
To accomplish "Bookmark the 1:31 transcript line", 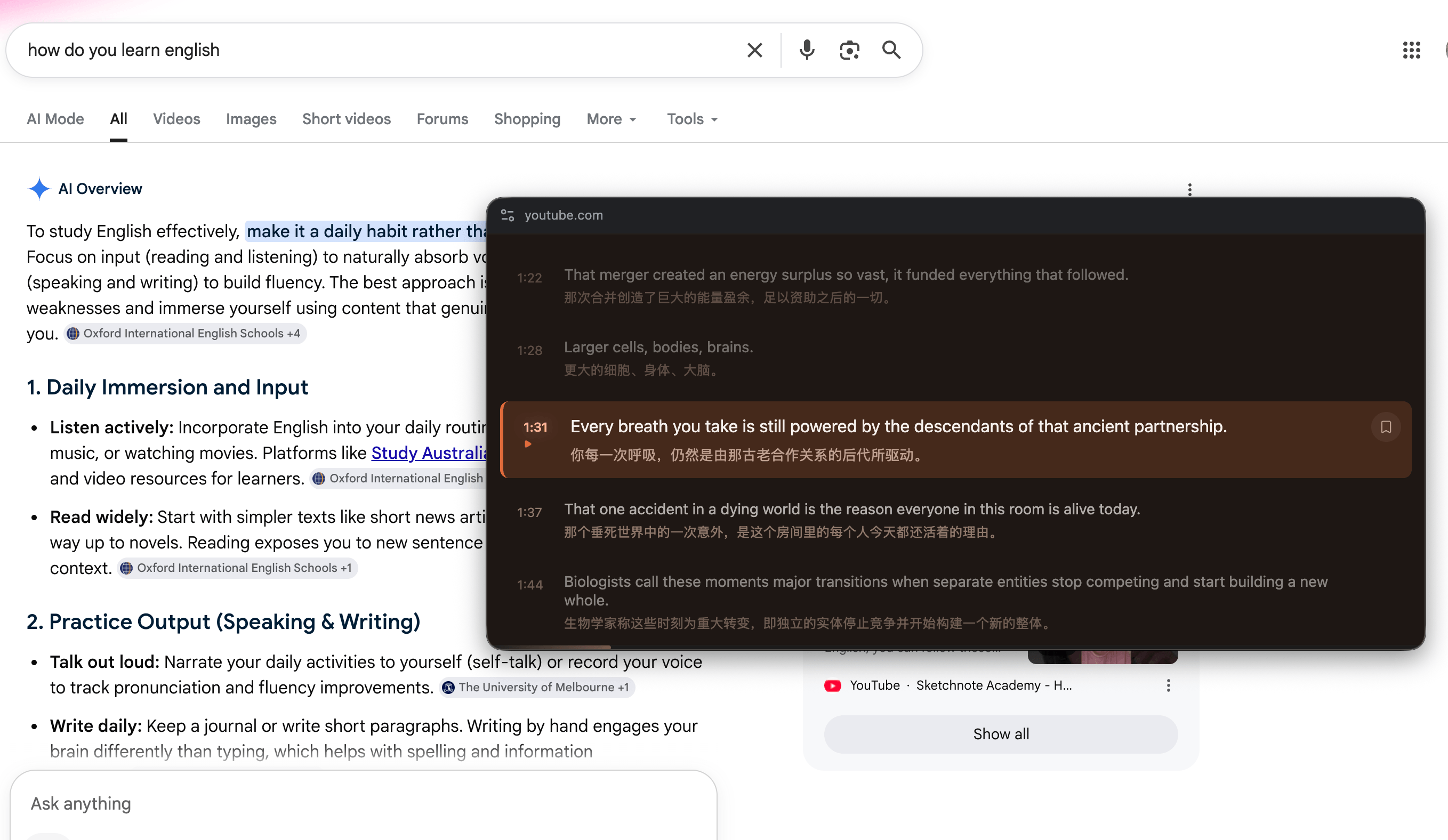I will pos(1386,427).
